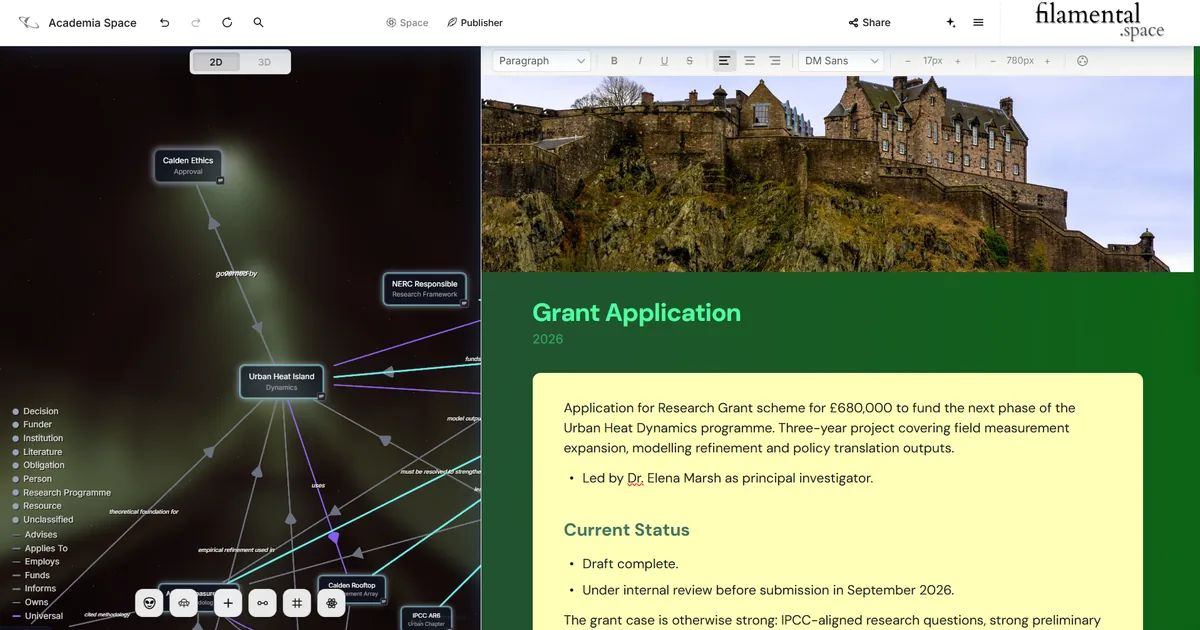Open the Paragraph style dropdown
Screen dimensions: 1200x630
coord(542,61)
